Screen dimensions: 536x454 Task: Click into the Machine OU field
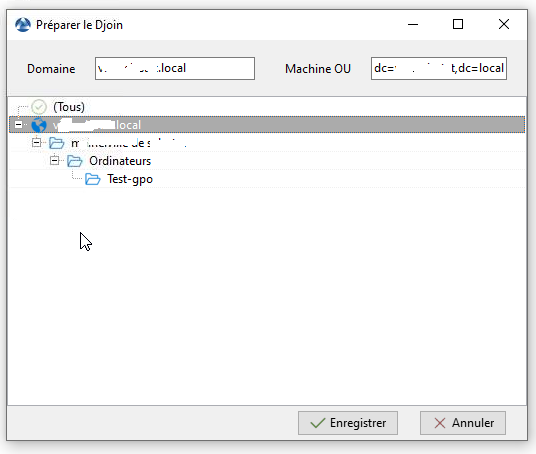click(x=439, y=68)
